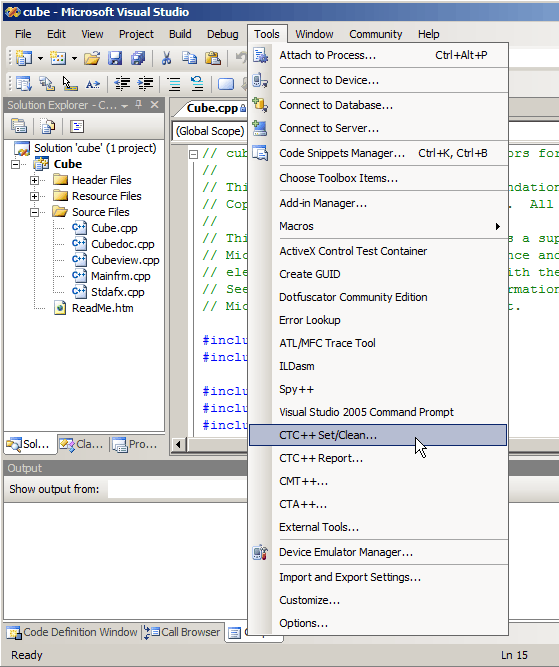The image size is (559, 667).
Task: Select Add-in Manager menu entry
Action: pyautogui.click(x=323, y=203)
